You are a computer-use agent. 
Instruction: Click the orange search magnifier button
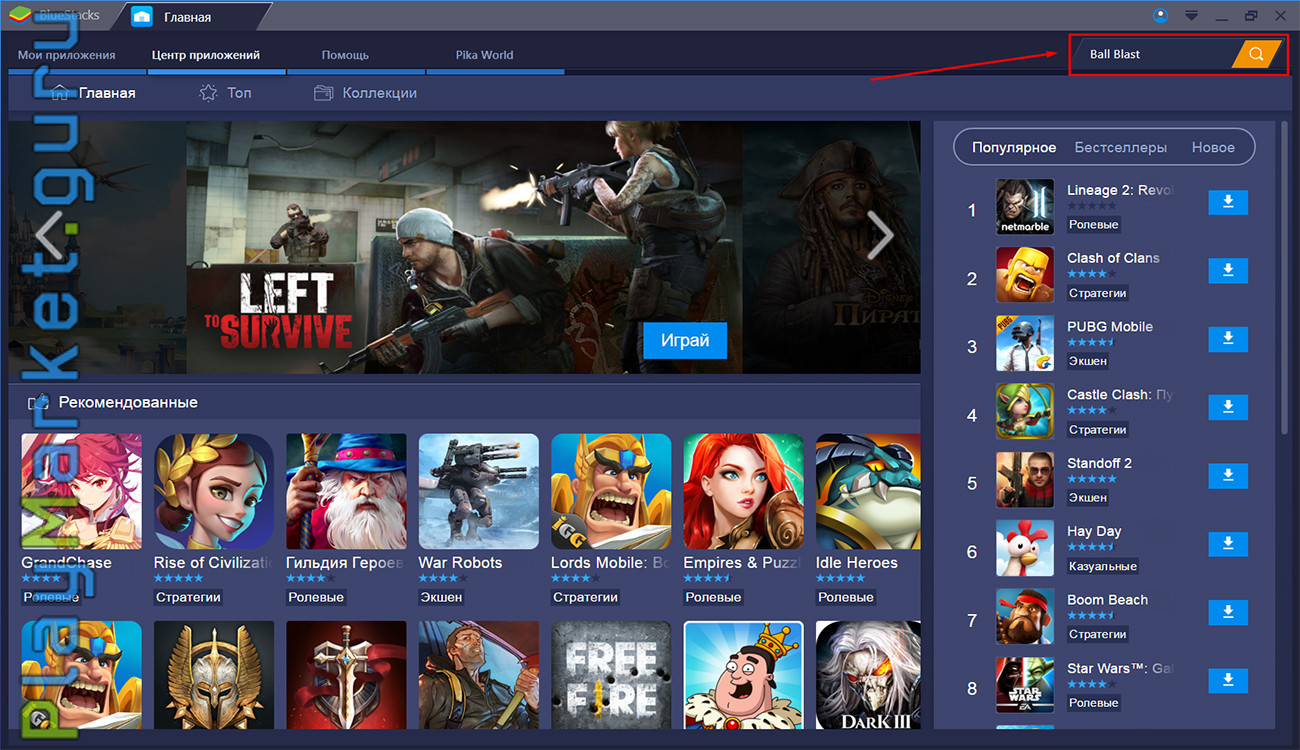(1257, 54)
